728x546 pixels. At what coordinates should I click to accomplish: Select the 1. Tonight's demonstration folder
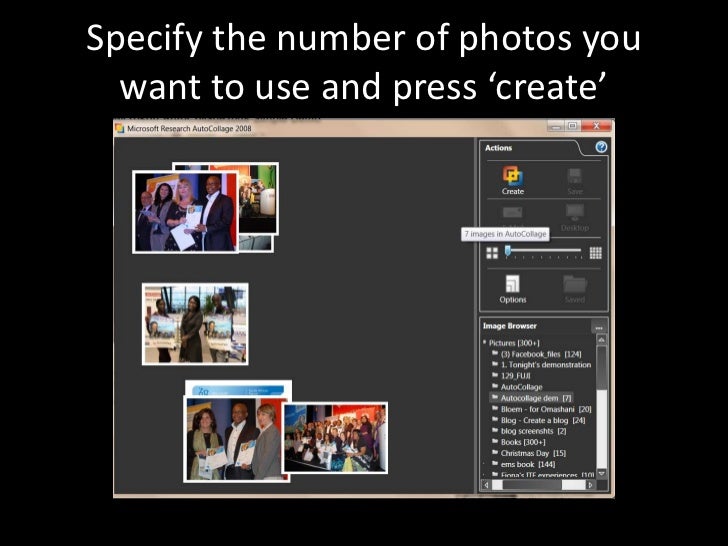pos(541,365)
